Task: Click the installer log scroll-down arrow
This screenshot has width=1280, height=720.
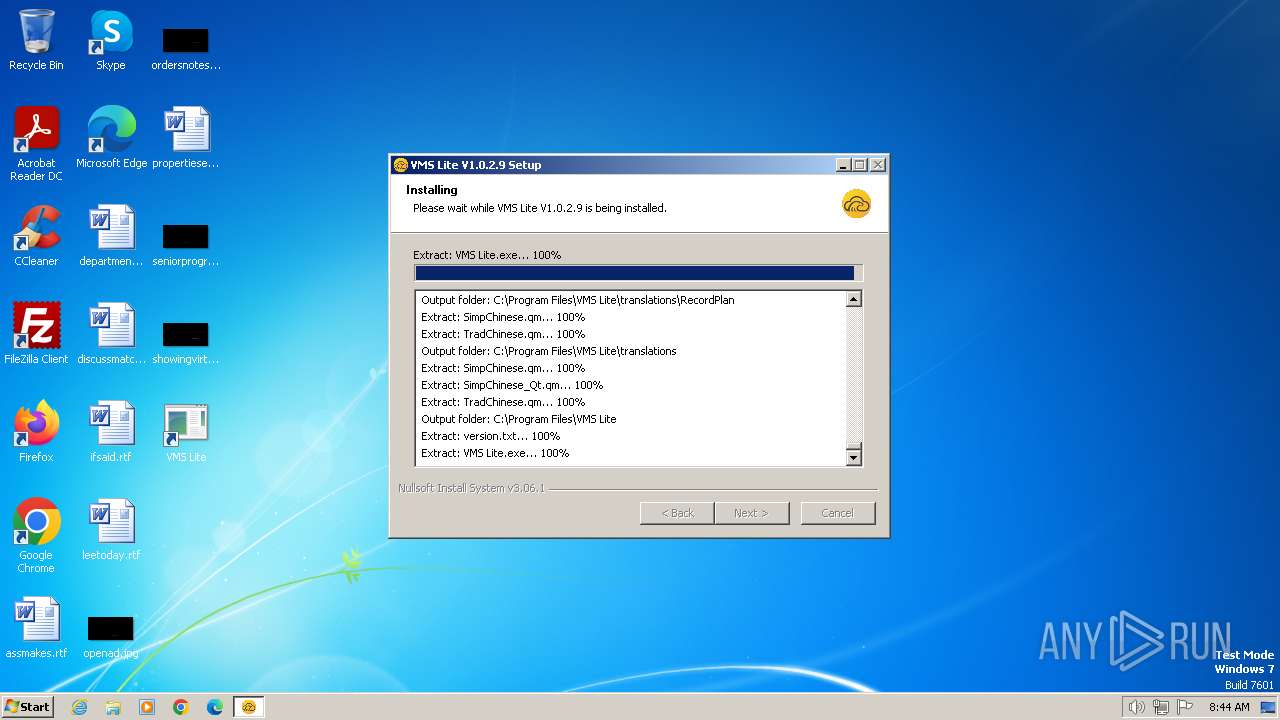Action: point(853,458)
